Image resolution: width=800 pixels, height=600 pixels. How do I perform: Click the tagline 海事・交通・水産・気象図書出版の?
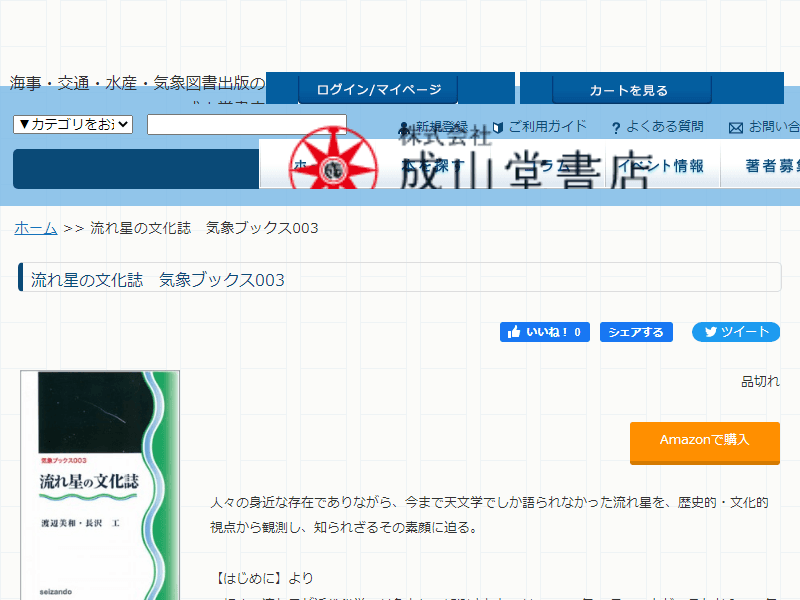137,83
